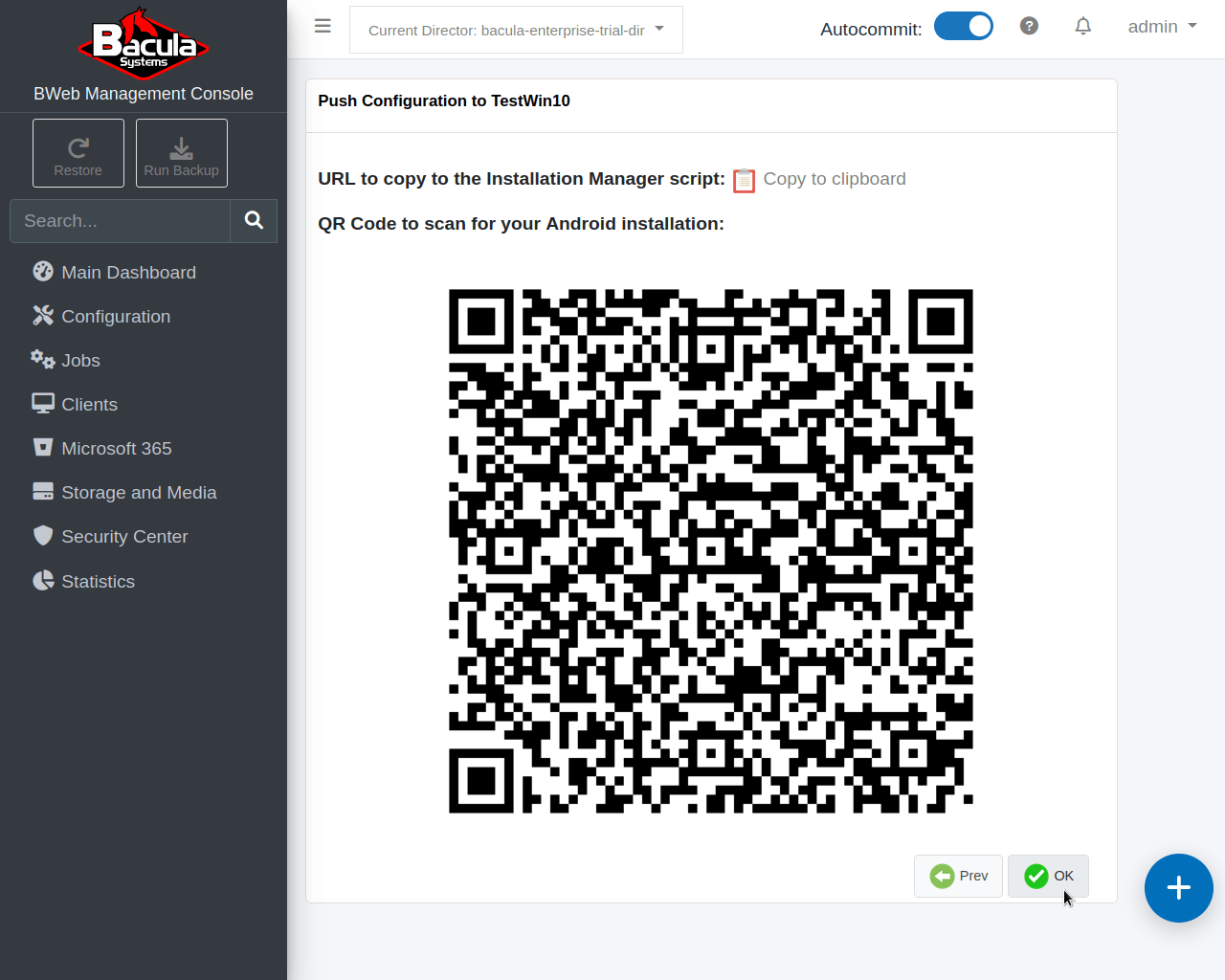Click the QR code image
The height and width of the screenshot is (980, 1225).
711,551
